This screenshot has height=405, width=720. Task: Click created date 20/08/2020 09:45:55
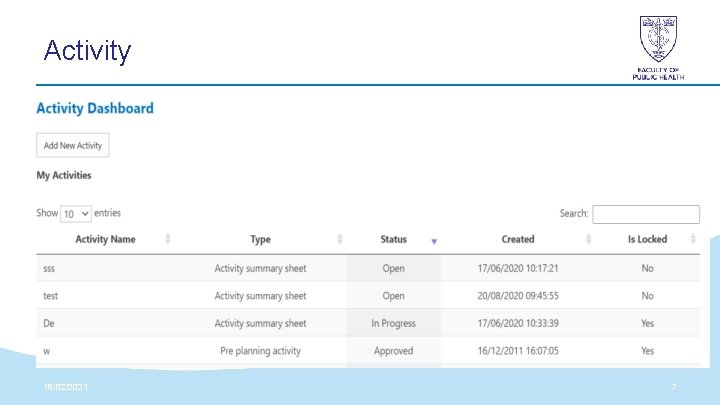(x=518, y=296)
